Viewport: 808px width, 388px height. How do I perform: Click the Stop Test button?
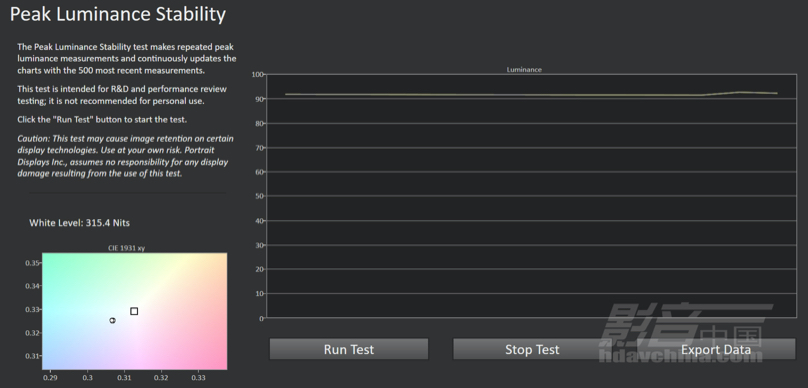pyautogui.click(x=532, y=349)
